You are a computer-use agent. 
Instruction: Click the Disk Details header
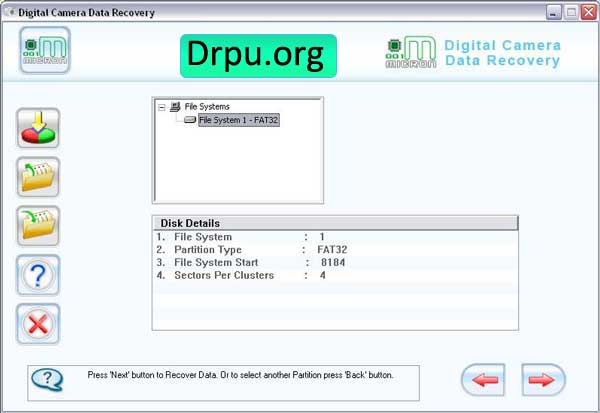tap(335, 223)
